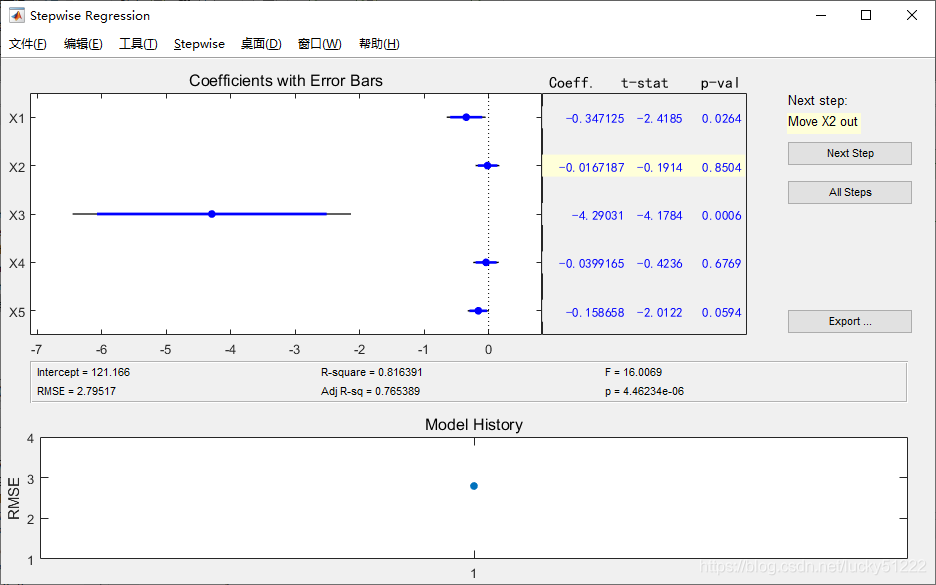Click p-value 0.8504
Image resolution: width=936 pixels, height=585 pixels.
(721, 168)
